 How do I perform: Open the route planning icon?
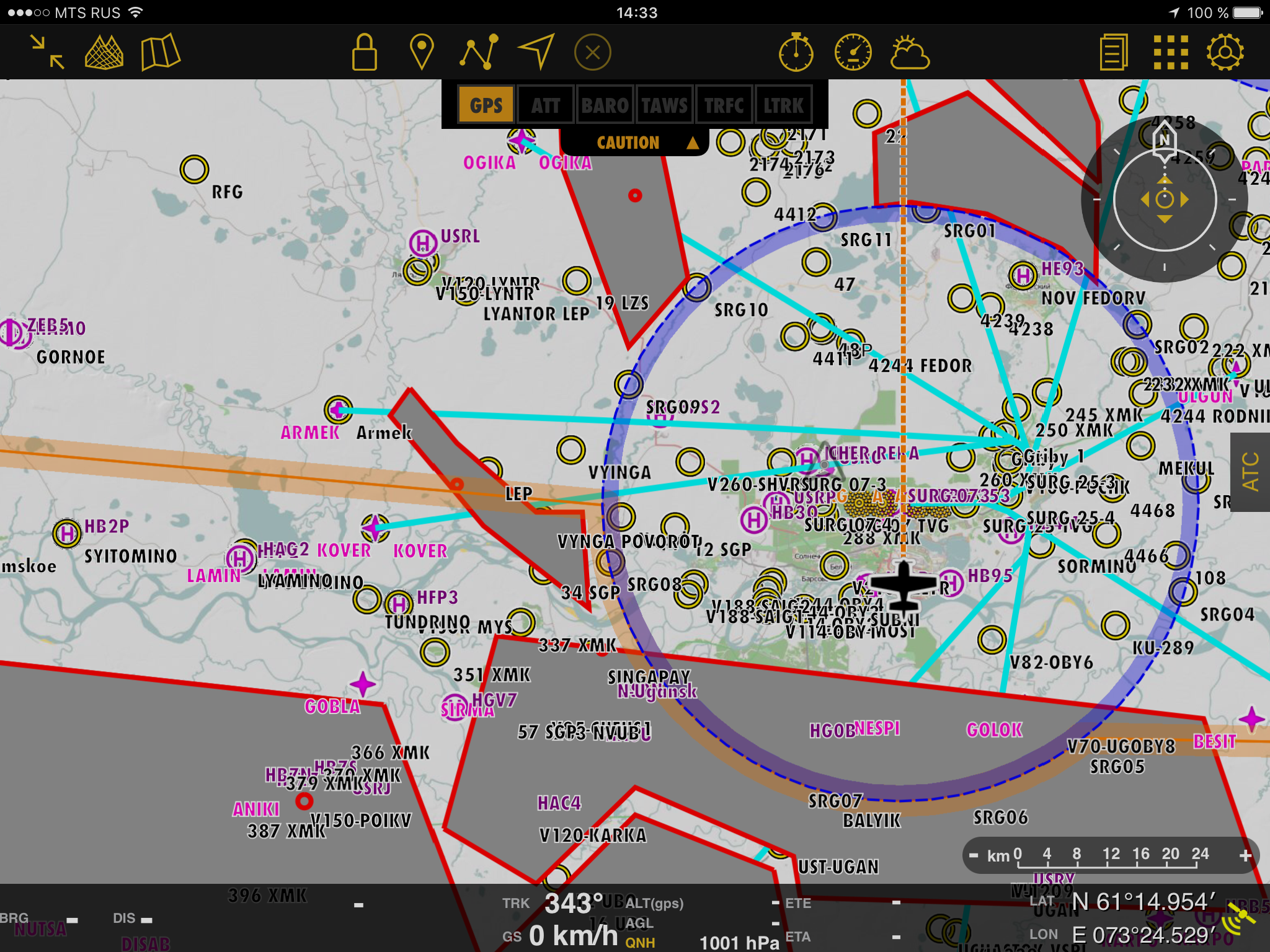pos(479,52)
